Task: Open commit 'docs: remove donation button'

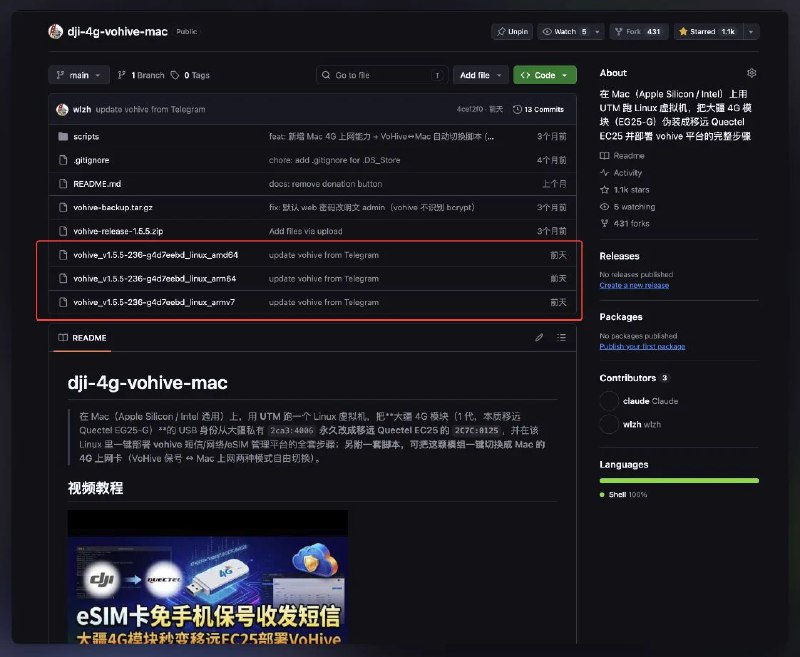Action: point(326,184)
